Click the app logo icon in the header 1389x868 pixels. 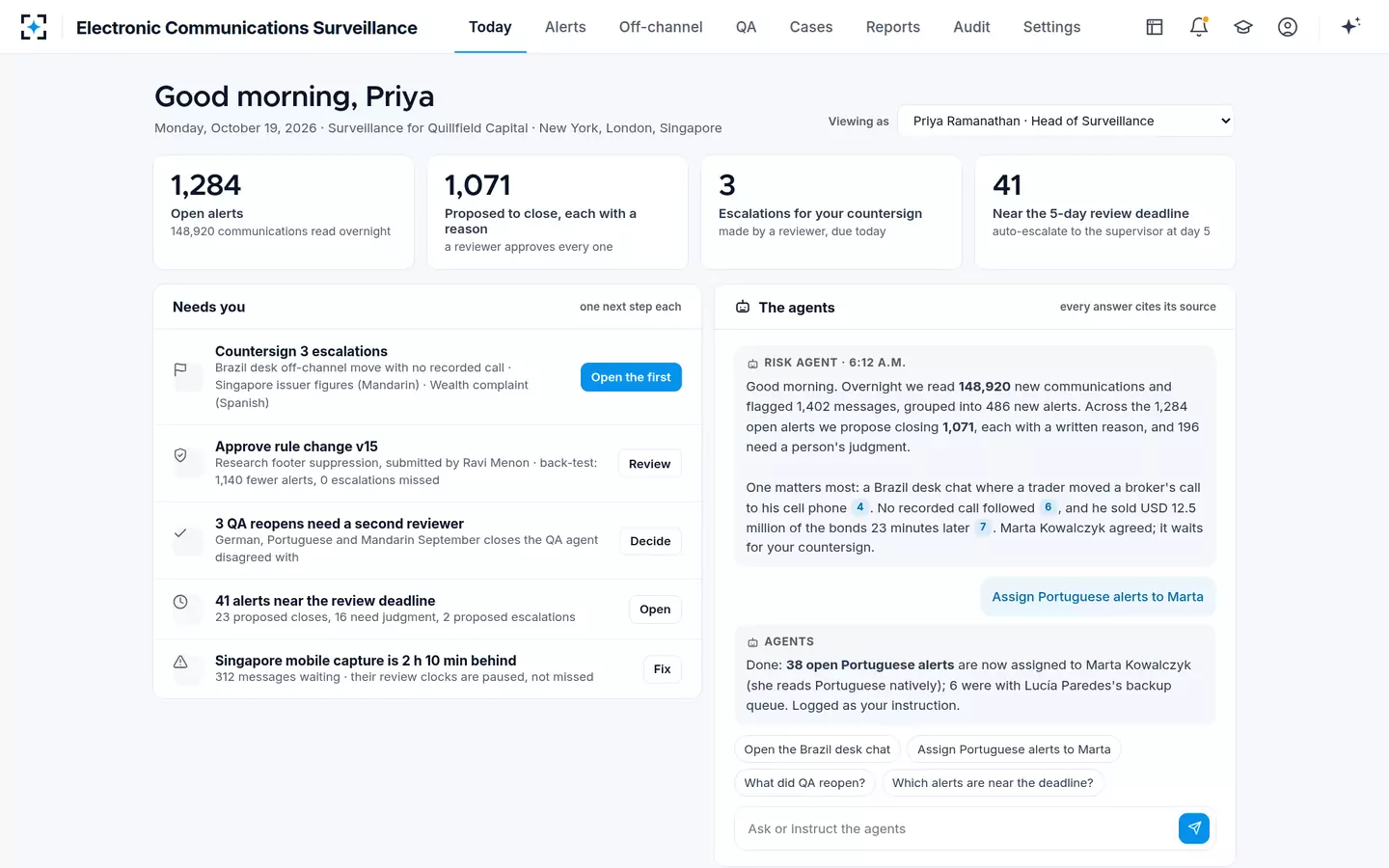tap(34, 27)
